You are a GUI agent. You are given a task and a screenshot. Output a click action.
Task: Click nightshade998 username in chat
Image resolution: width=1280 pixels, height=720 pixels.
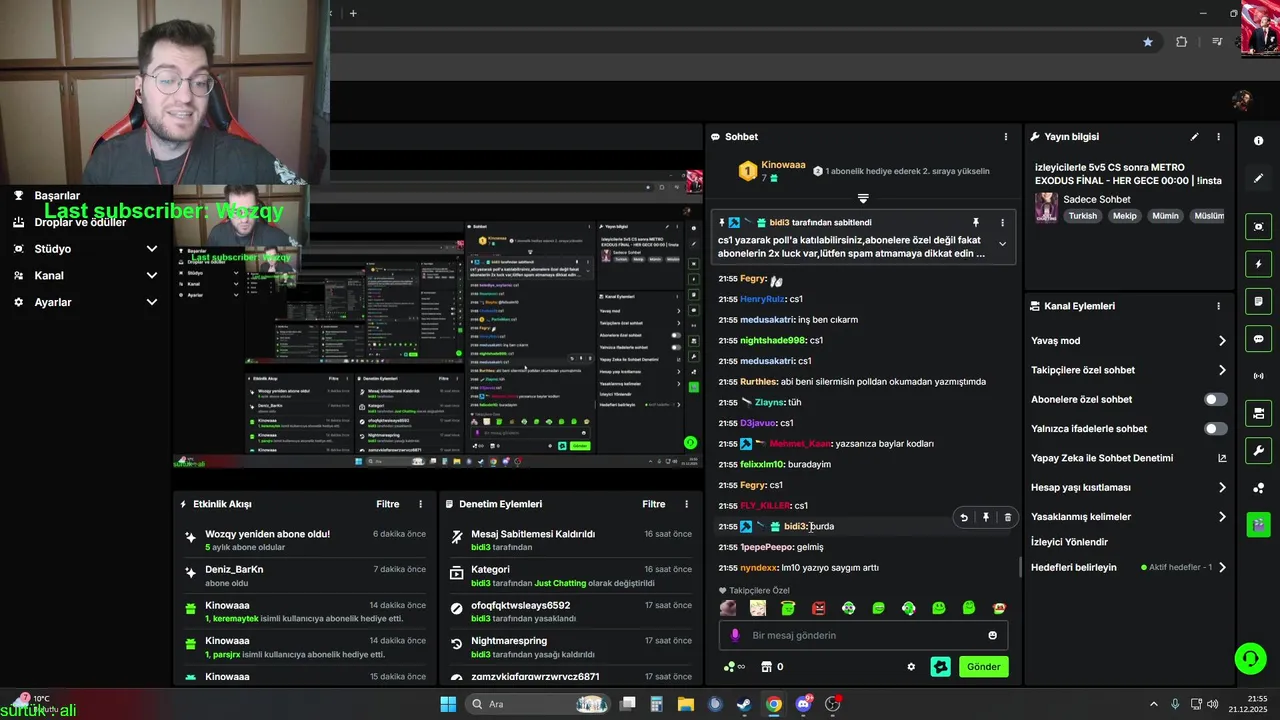773,340
